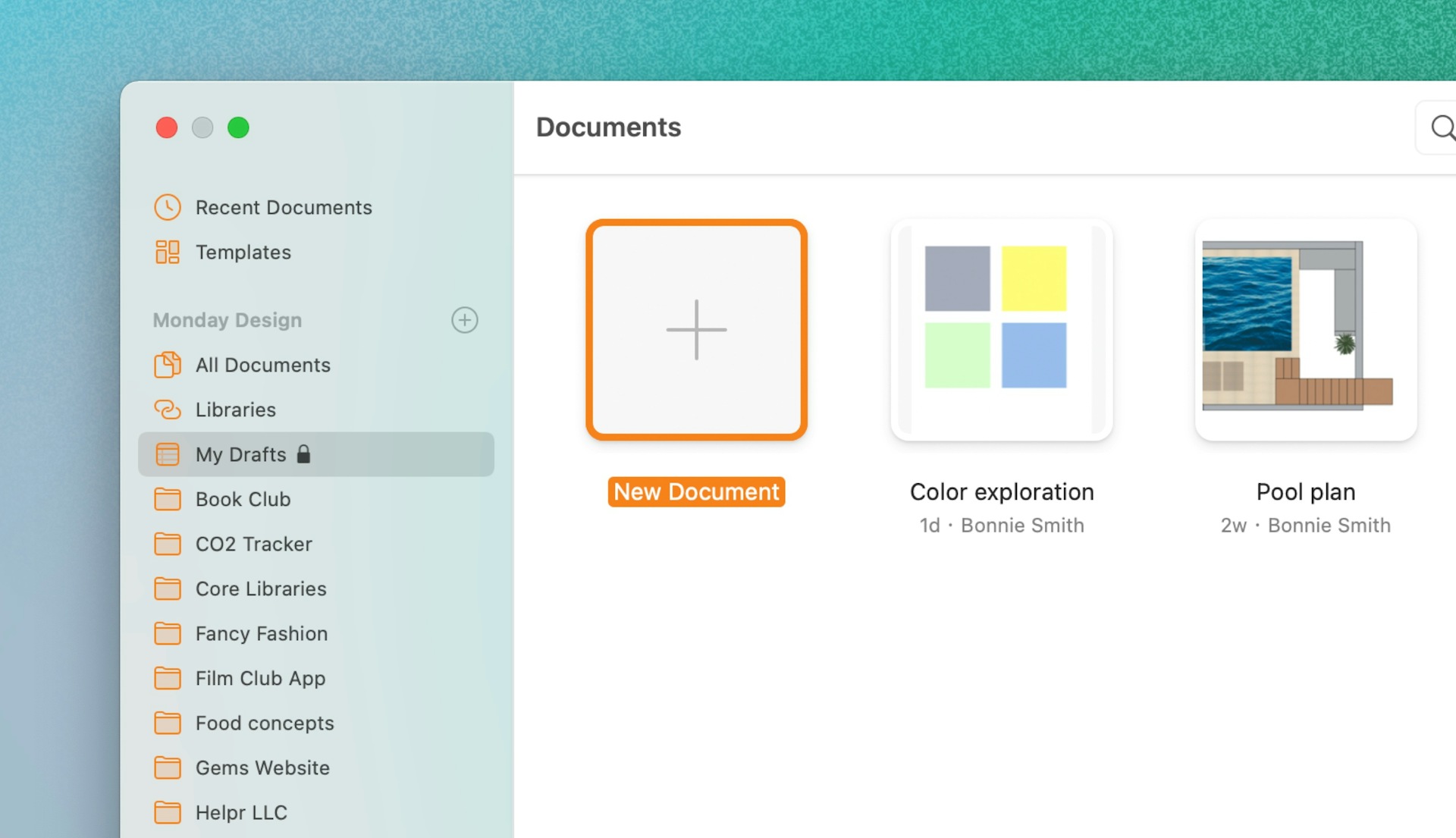The width and height of the screenshot is (1456, 838).
Task: Open the Gems Website folder
Action: (262, 767)
